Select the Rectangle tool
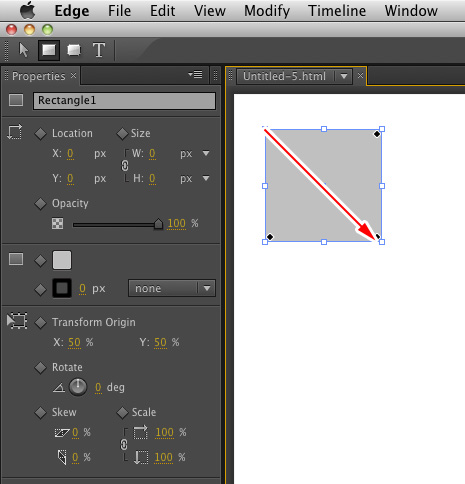The image size is (465, 484). click(49, 50)
